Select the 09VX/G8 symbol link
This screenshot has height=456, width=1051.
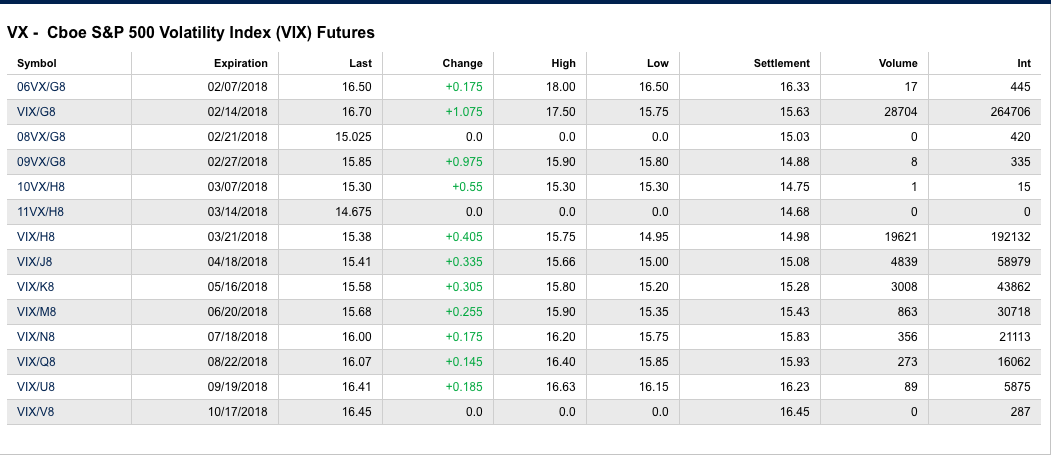pos(41,162)
